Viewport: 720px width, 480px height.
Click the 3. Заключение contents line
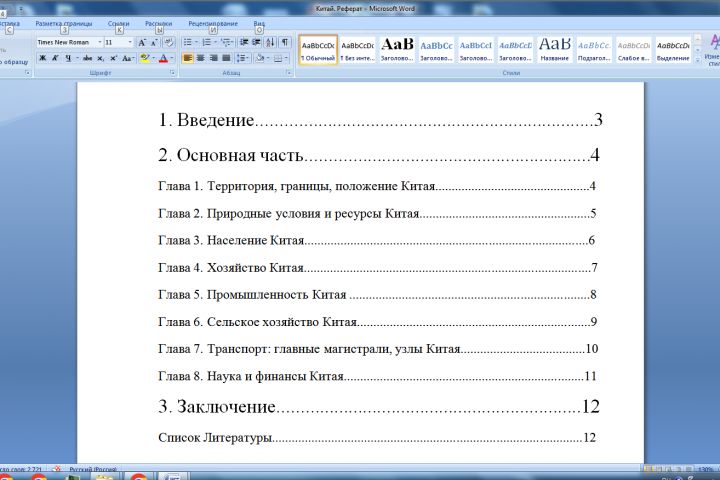point(379,407)
